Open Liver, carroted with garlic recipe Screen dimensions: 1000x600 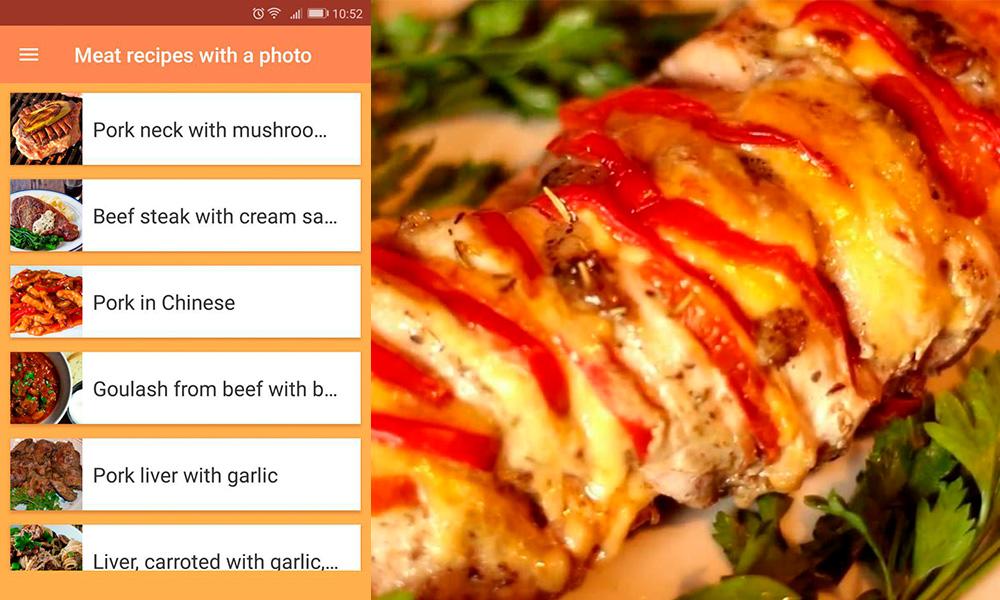[186, 548]
